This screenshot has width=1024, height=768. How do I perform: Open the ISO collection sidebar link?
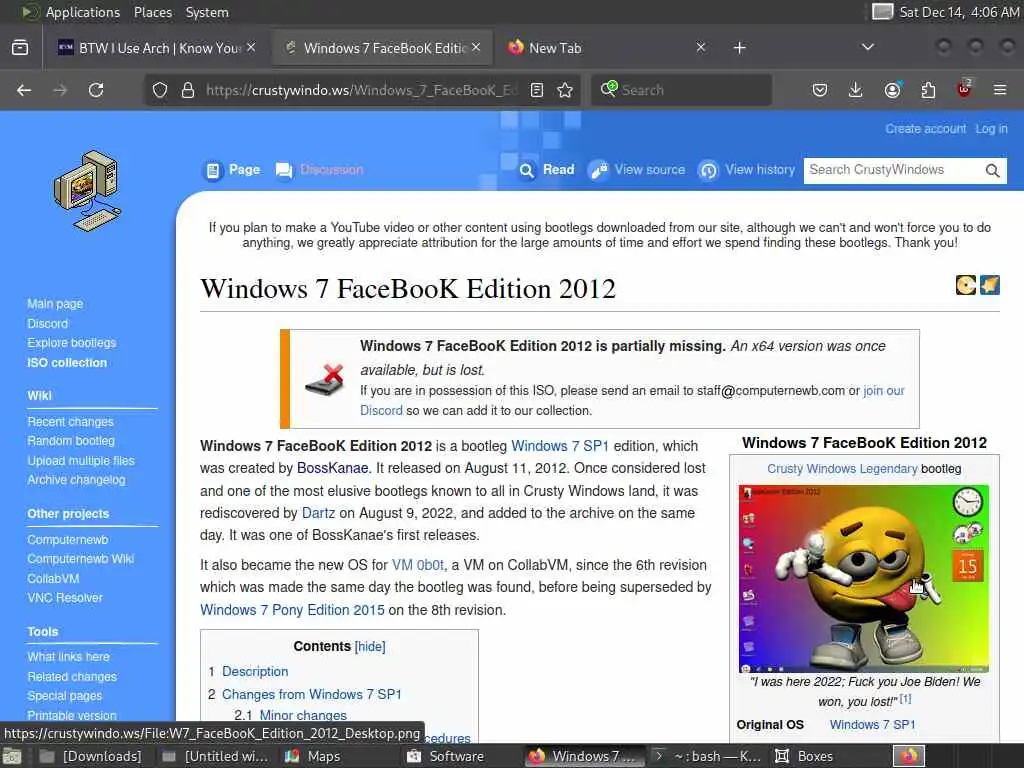(67, 362)
